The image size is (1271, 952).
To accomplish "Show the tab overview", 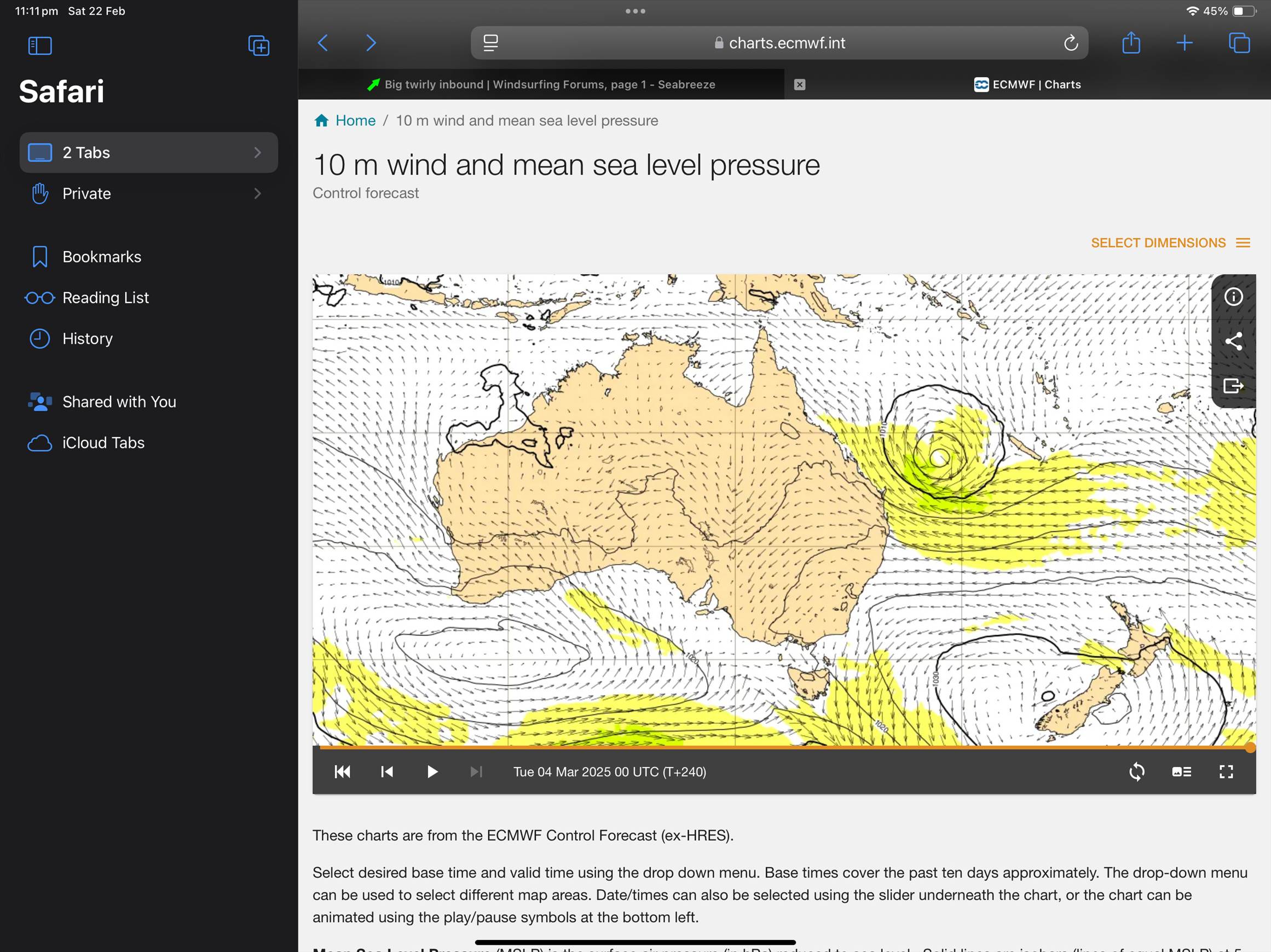I will [1239, 43].
